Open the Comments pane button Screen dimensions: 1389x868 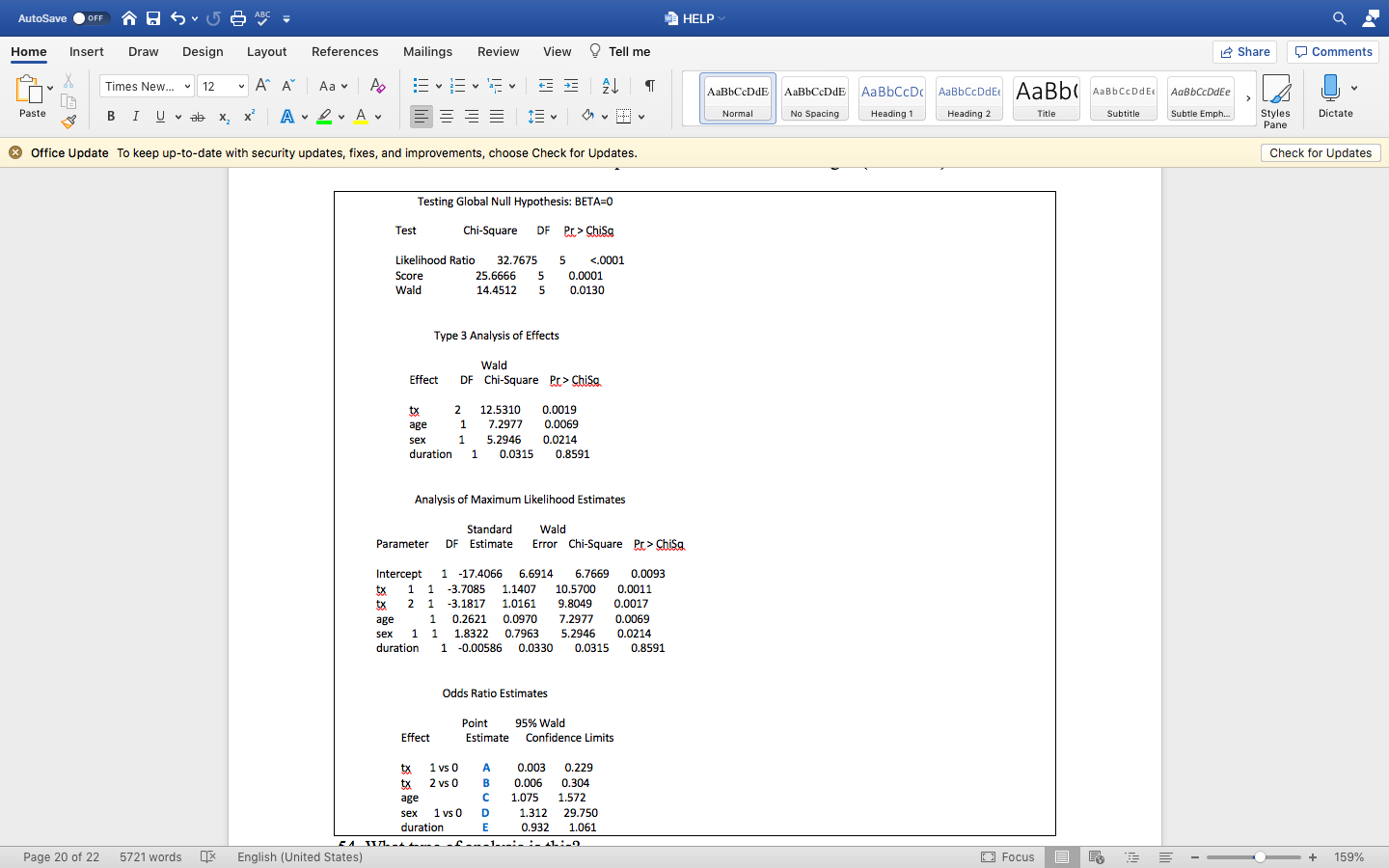[1334, 52]
